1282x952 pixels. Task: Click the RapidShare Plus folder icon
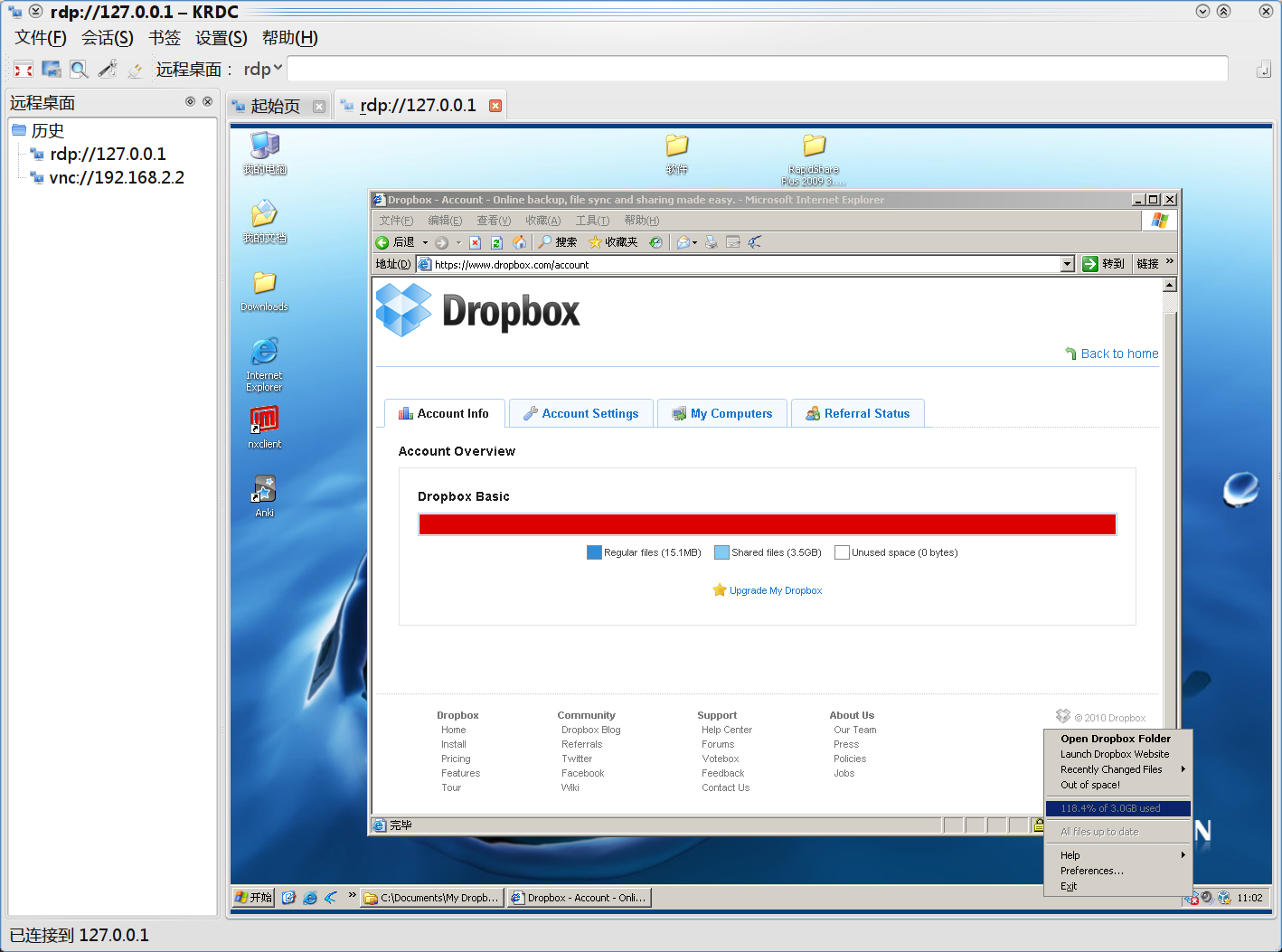coord(814,159)
